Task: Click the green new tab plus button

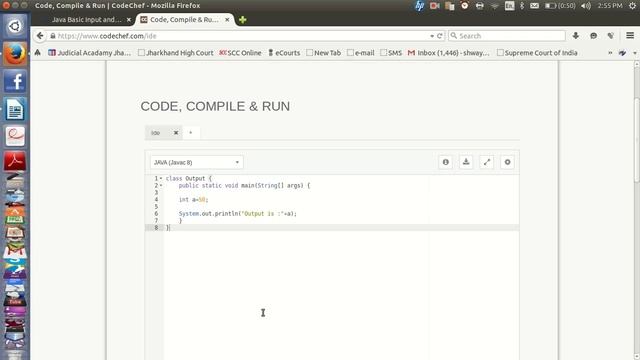Action: [x=242, y=20]
